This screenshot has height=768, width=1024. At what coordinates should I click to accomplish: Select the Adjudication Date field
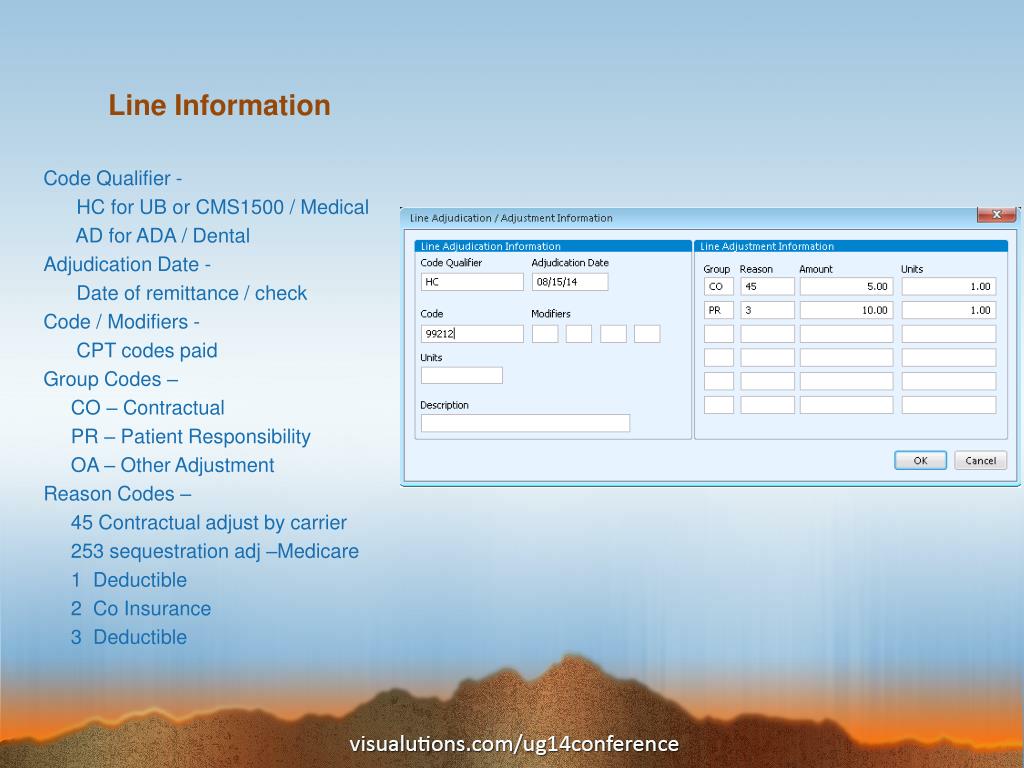[569, 282]
